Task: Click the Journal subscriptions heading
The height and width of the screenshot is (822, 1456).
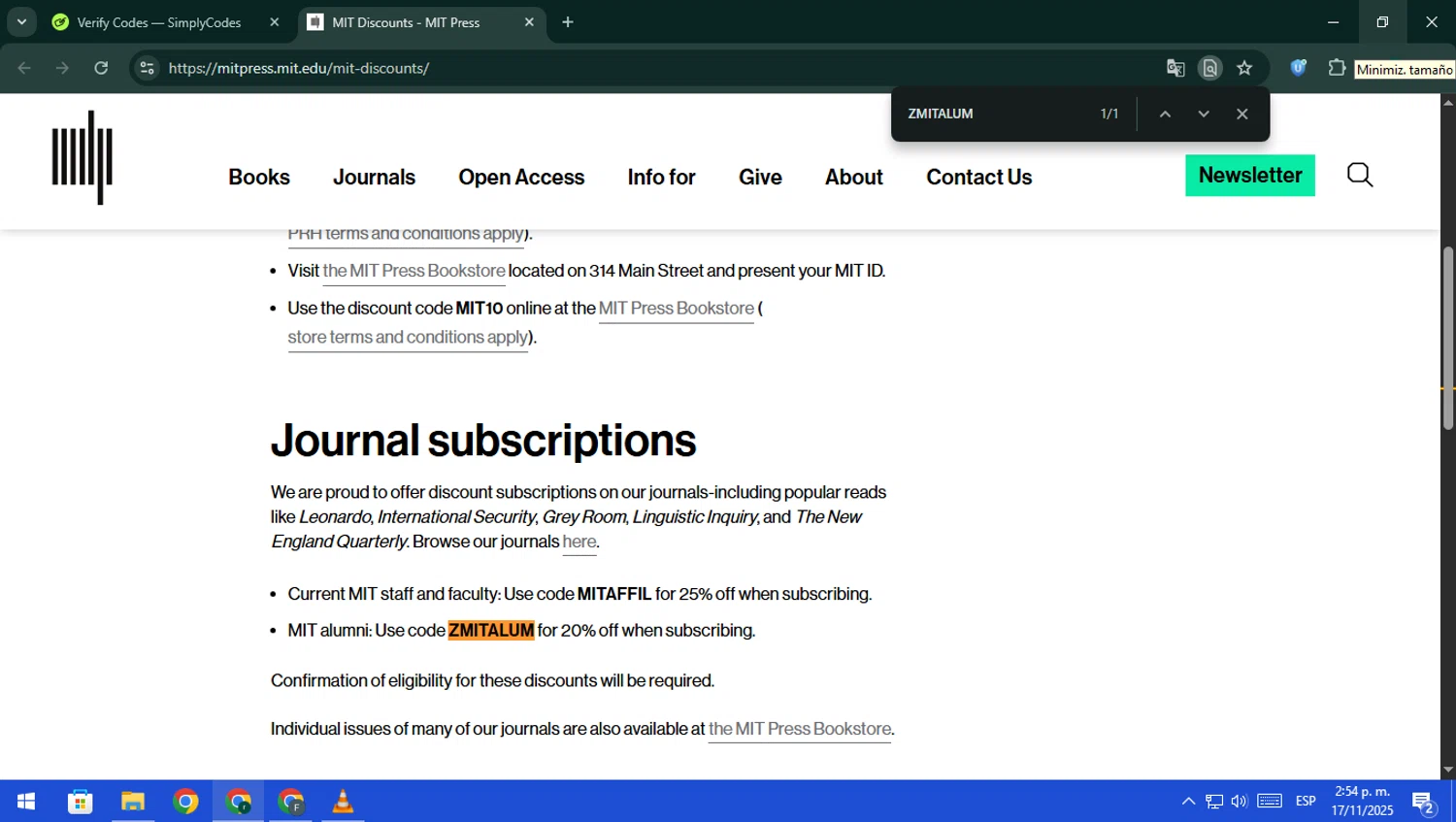Action: [483, 441]
